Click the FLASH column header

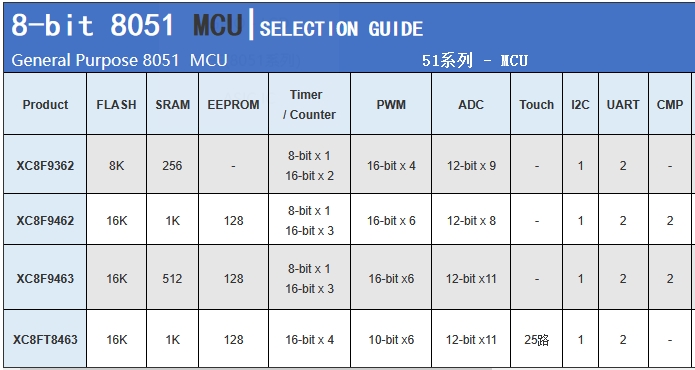coord(116,105)
